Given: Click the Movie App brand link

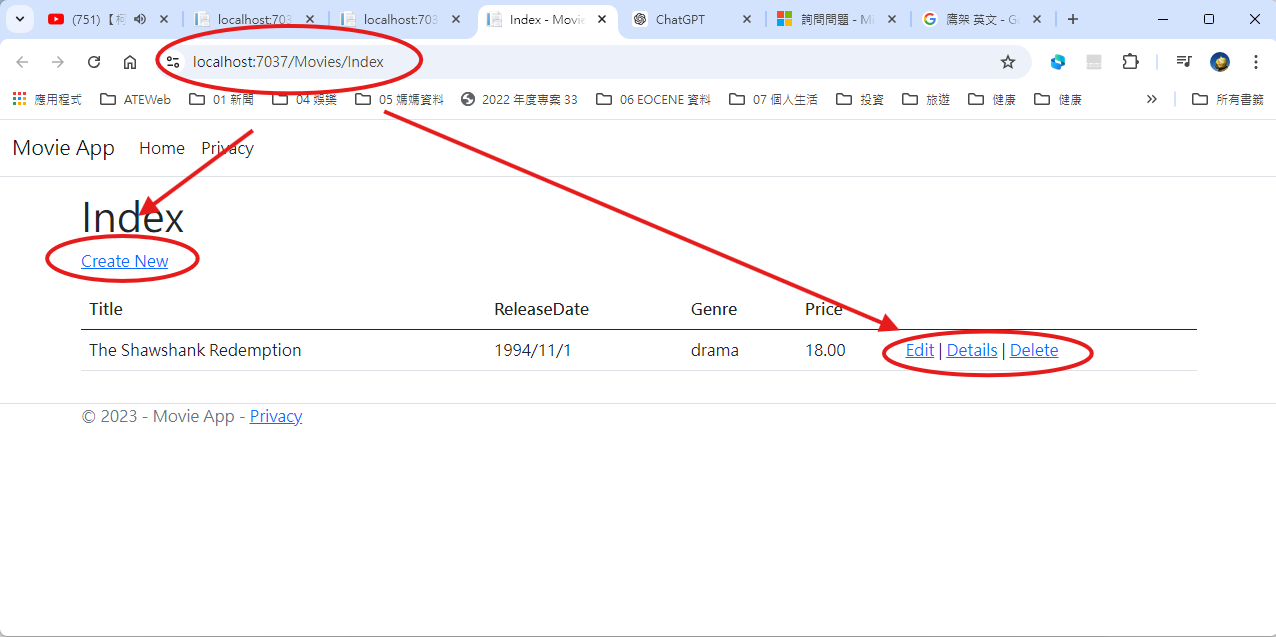Looking at the screenshot, I should click(x=63, y=148).
